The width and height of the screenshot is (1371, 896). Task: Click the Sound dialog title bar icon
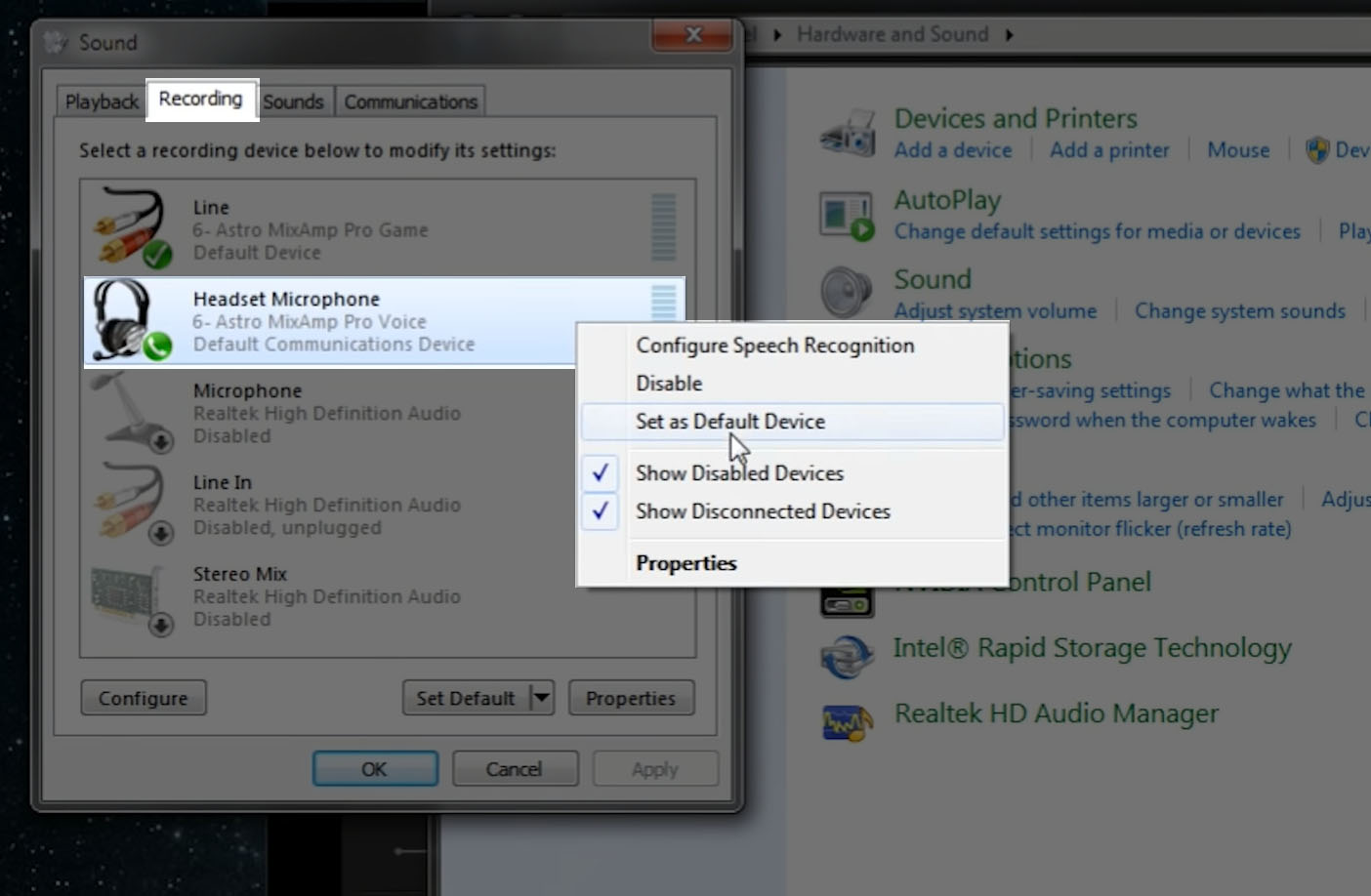[x=57, y=42]
